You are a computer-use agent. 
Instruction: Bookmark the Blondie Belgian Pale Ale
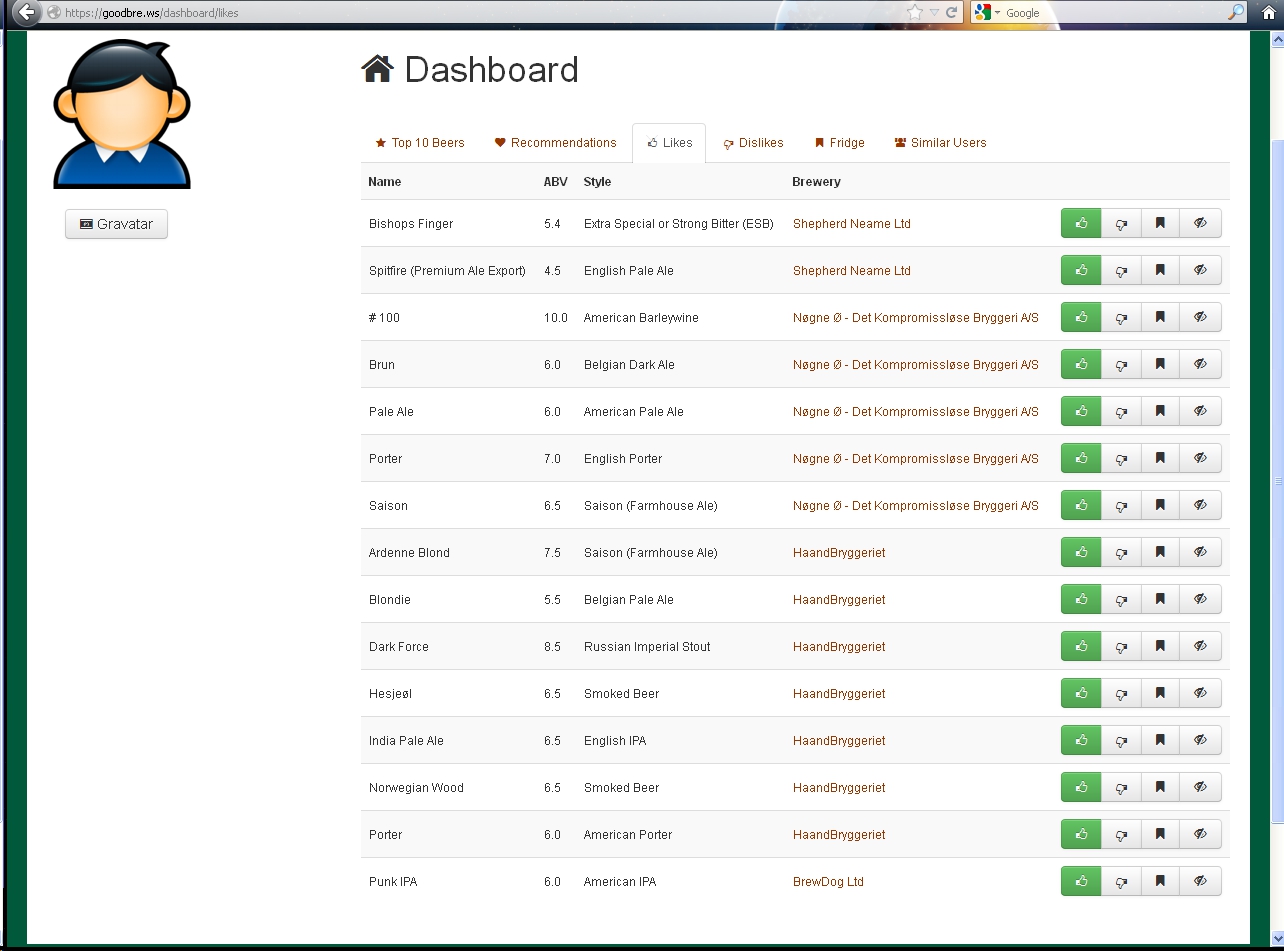click(1160, 600)
